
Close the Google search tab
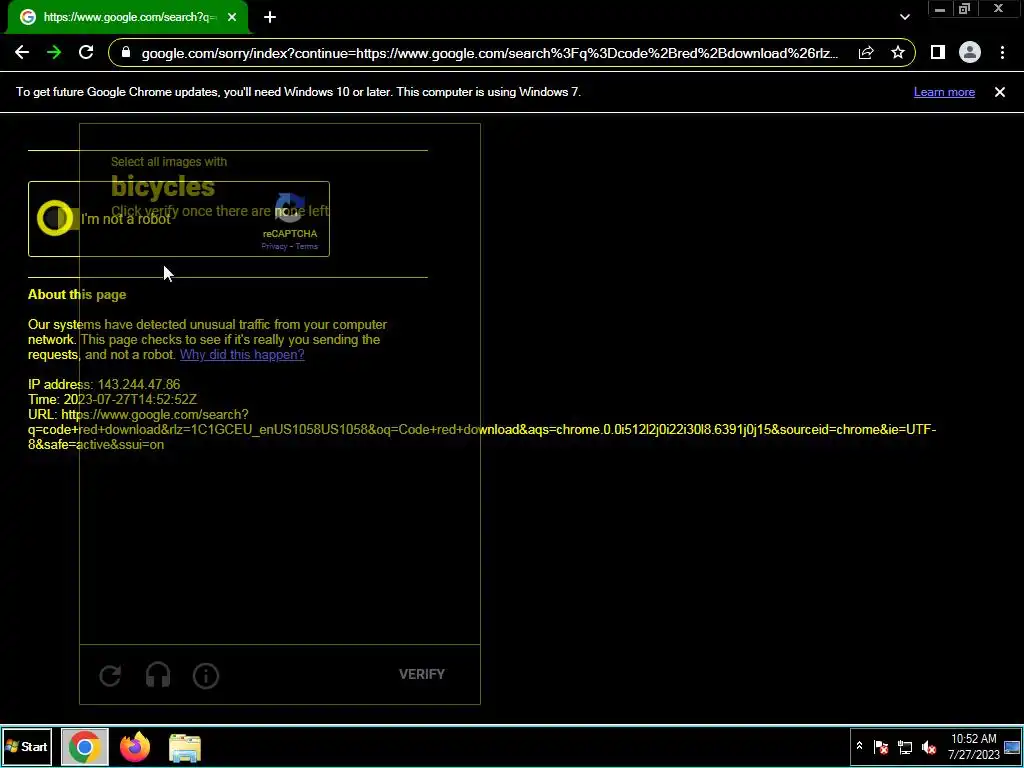click(232, 17)
